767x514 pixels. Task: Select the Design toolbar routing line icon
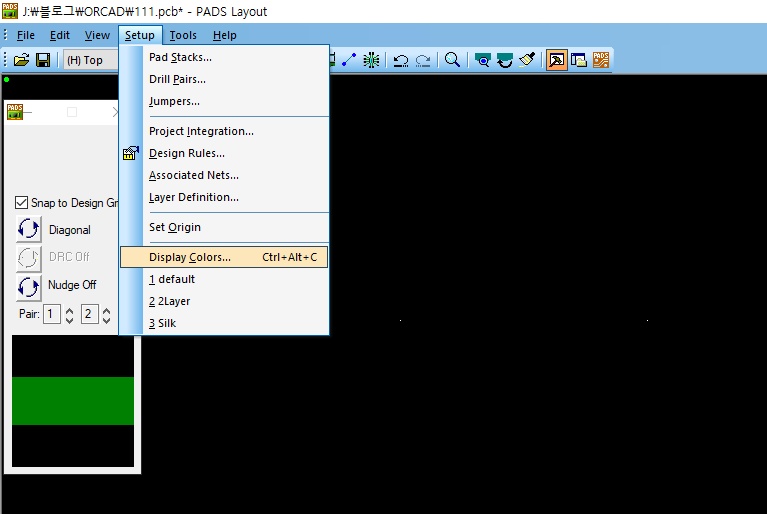[349, 60]
